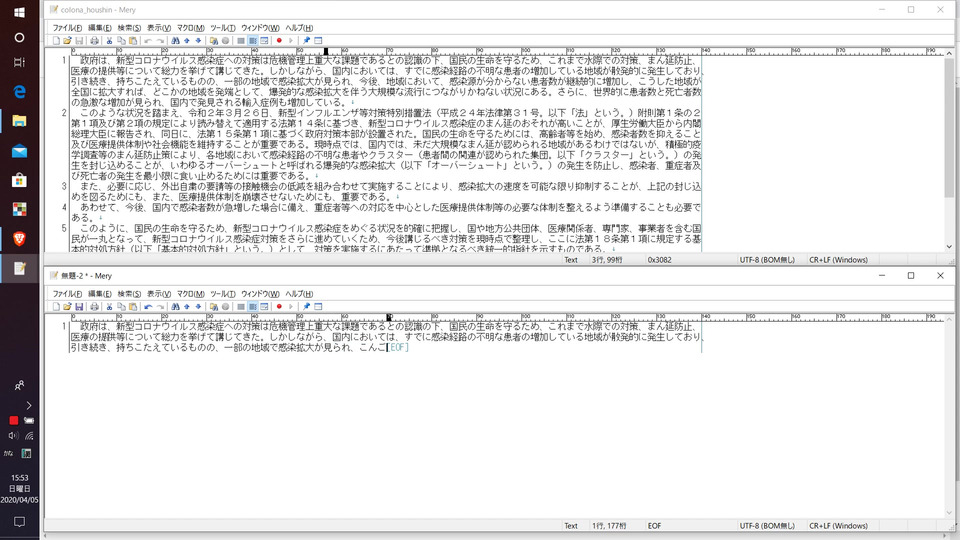Open Task View on the taskbar

click(x=20, y=62)
